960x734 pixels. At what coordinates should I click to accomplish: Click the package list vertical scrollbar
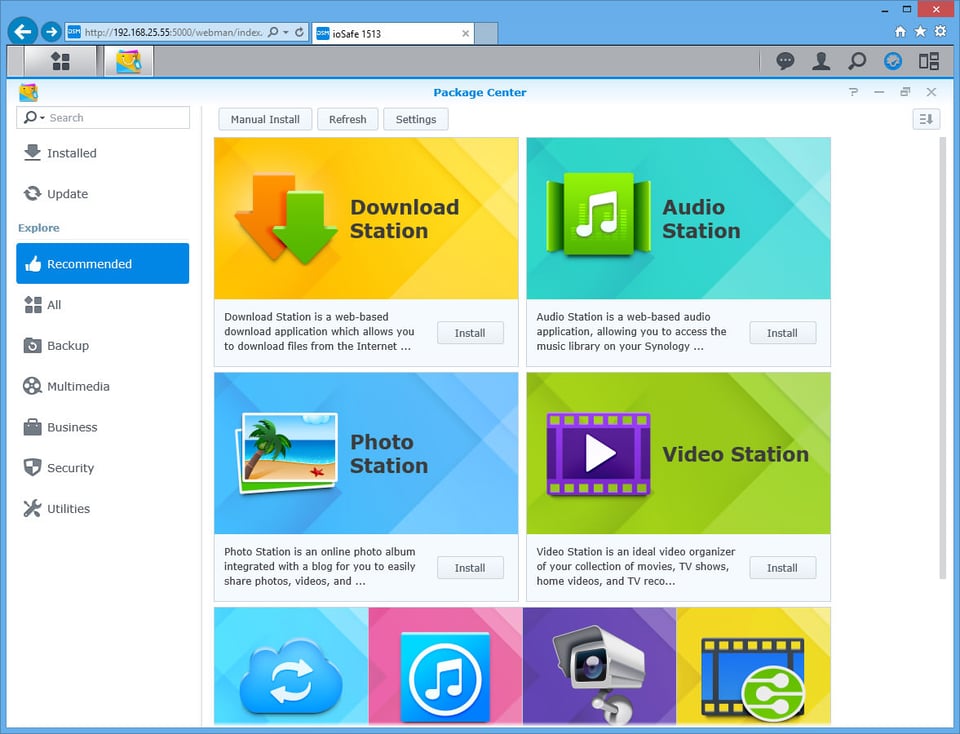coord(943,358)
